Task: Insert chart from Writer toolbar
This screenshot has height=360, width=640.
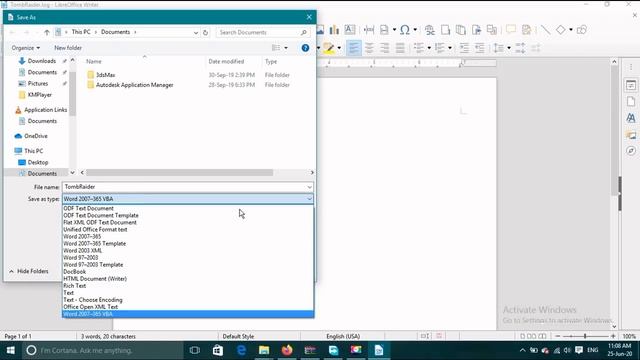Action: (x=334, y=29)
